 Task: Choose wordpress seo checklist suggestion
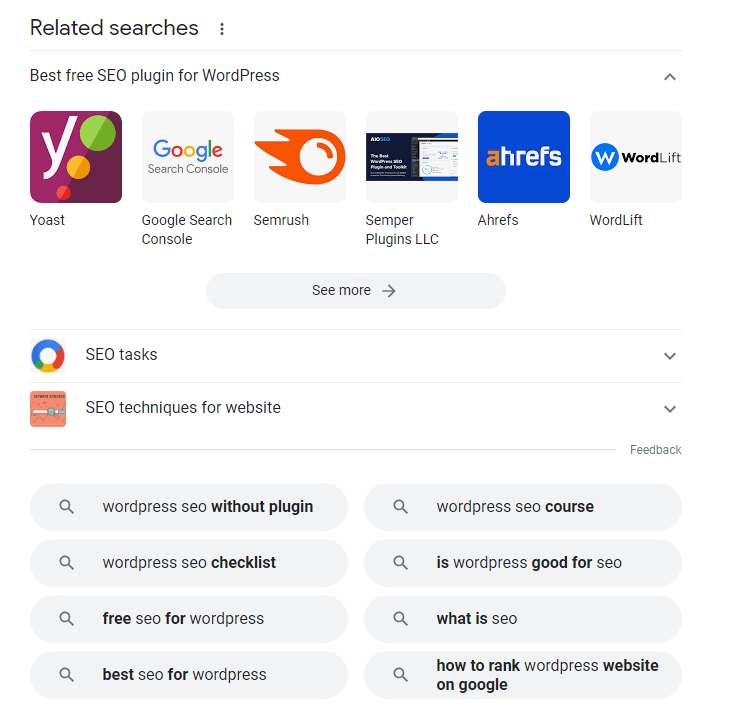pyautogui.click(x=189, y=563)
